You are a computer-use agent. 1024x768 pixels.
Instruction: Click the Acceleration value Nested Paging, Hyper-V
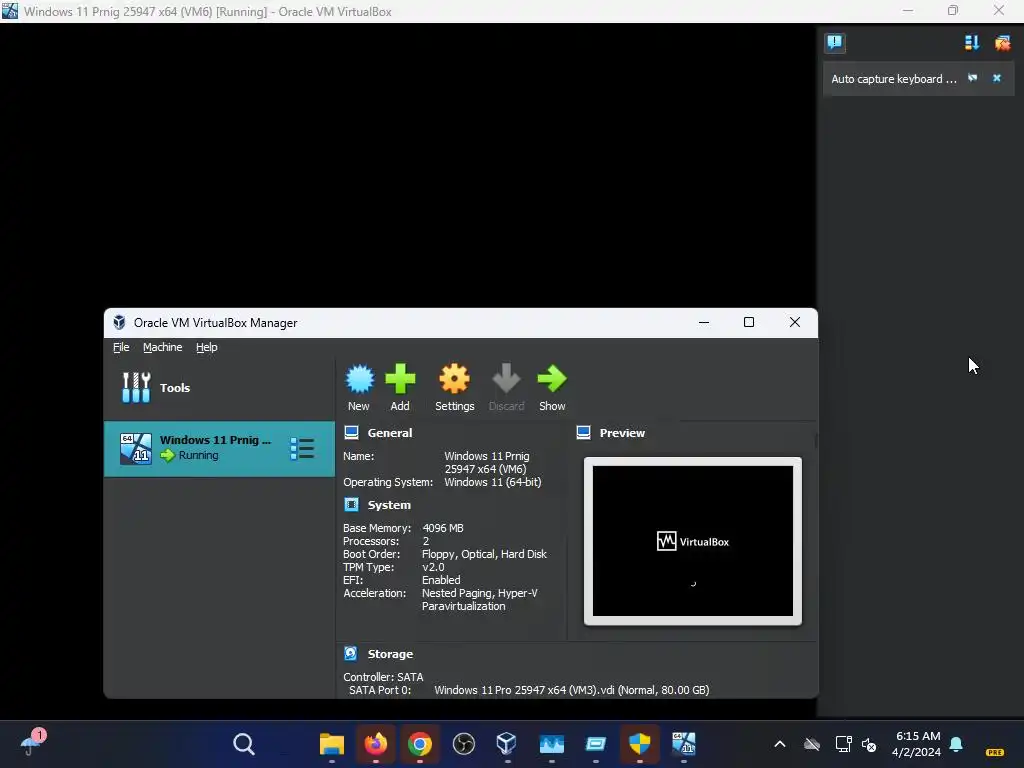479,593
